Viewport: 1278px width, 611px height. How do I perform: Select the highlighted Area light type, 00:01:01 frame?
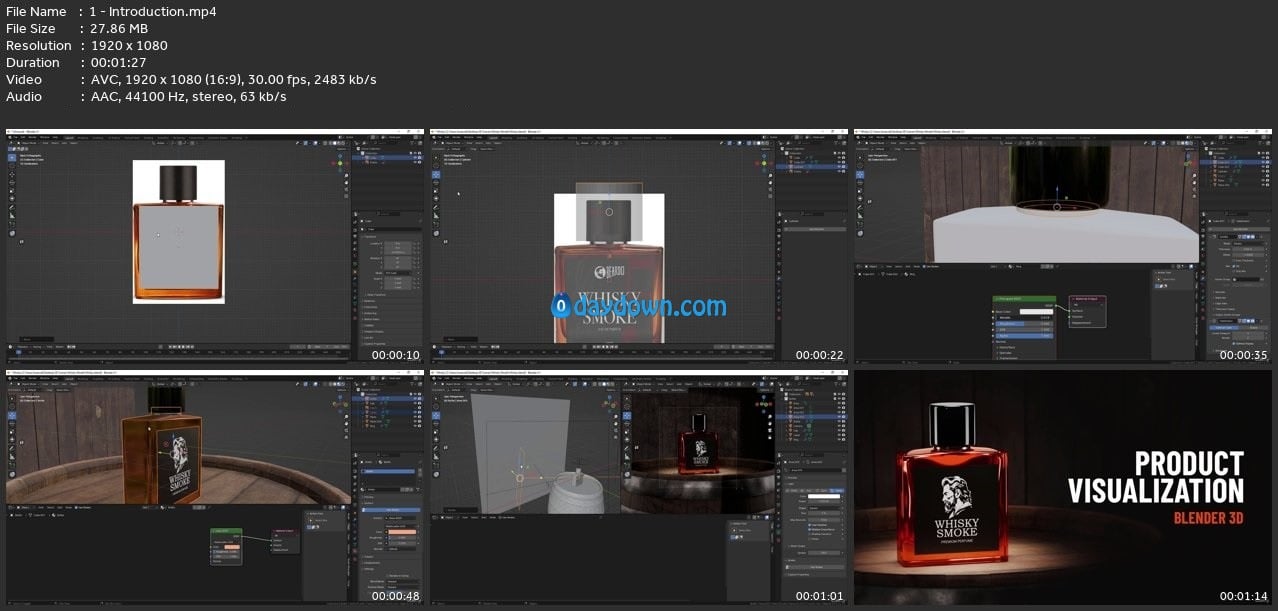837,490
